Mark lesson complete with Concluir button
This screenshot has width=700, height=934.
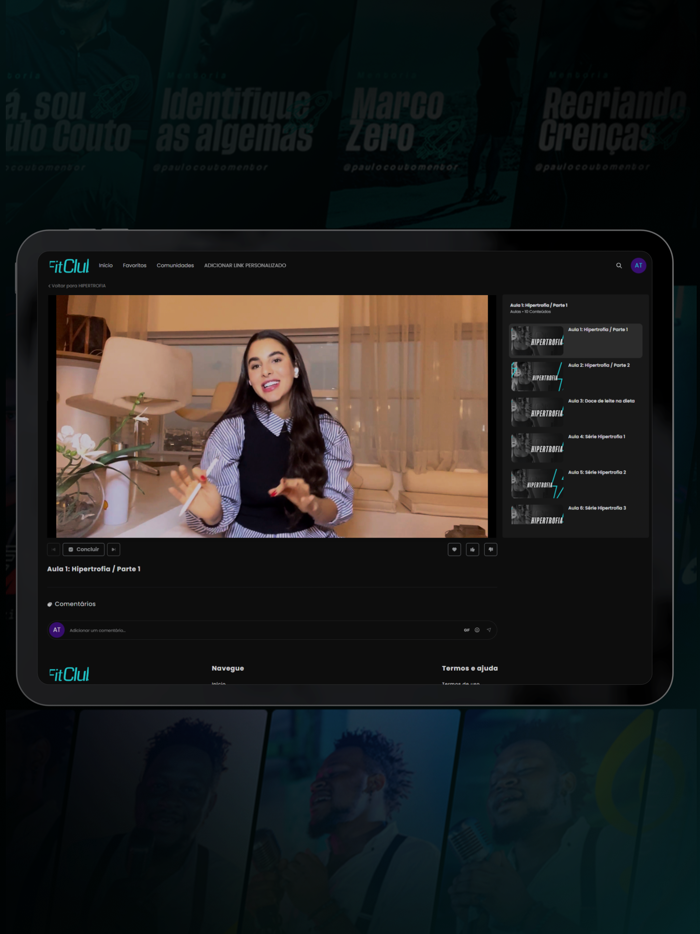pyautogui.click(x=83, y=549)
